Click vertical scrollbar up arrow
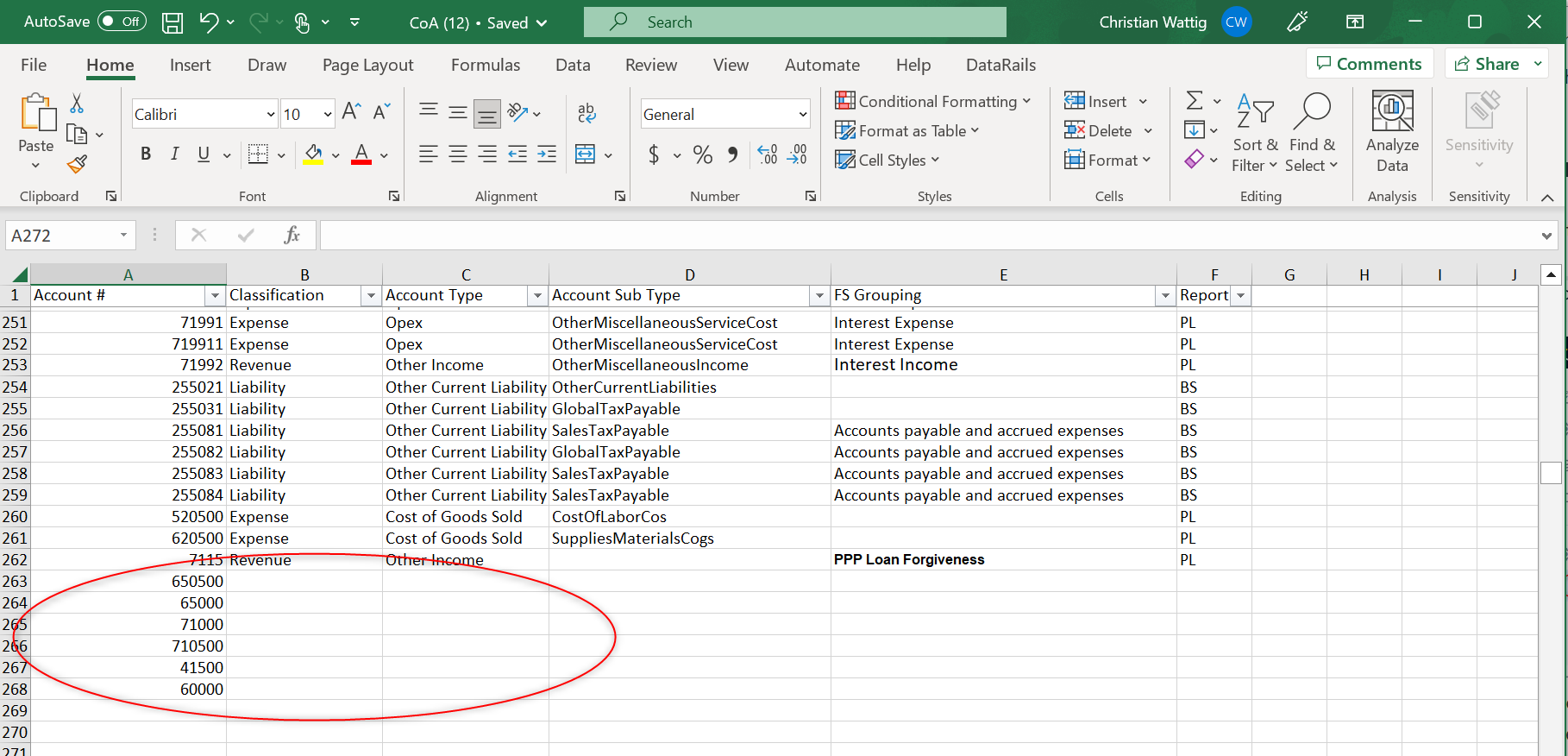 point(1551,275)
